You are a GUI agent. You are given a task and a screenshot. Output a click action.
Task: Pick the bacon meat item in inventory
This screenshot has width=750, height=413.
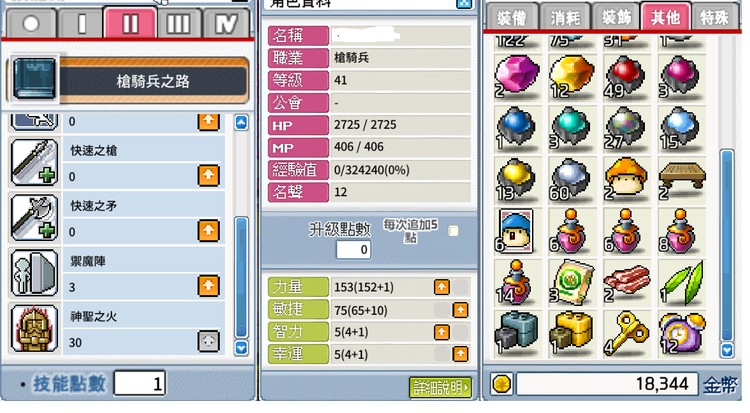pos(626,282)
